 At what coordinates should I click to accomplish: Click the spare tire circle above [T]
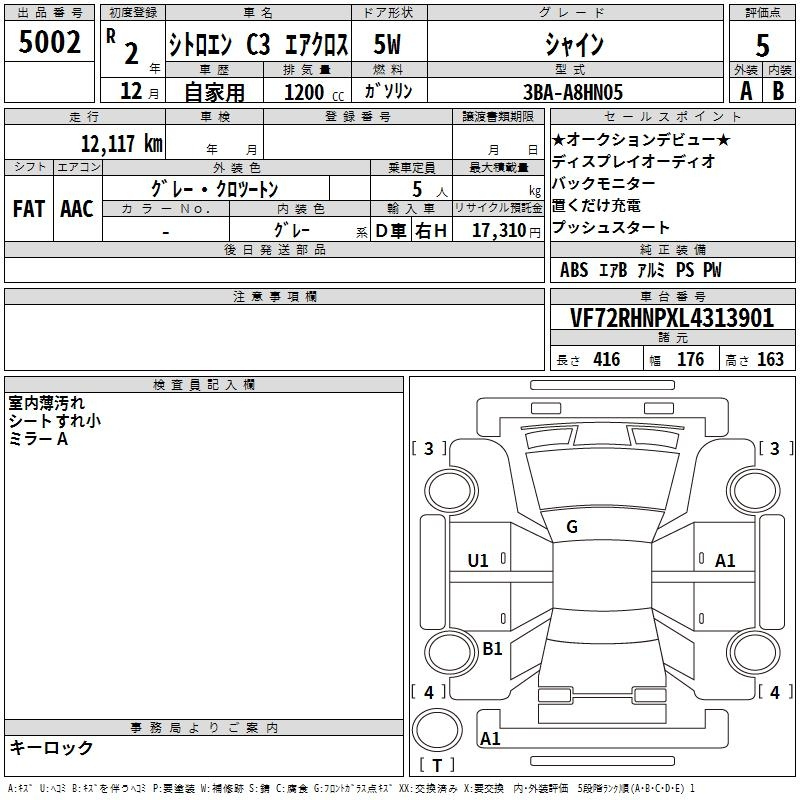click(x=437, y=730)
